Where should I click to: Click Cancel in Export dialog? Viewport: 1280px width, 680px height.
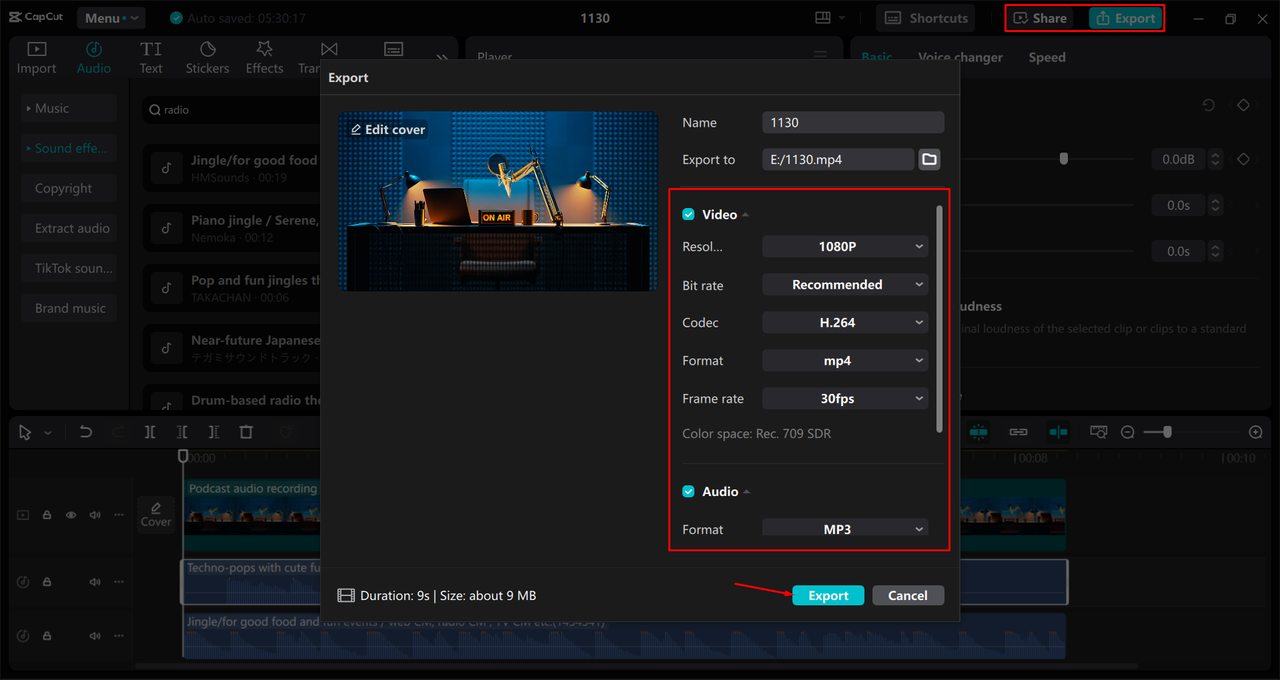click(x=908, y=595)
